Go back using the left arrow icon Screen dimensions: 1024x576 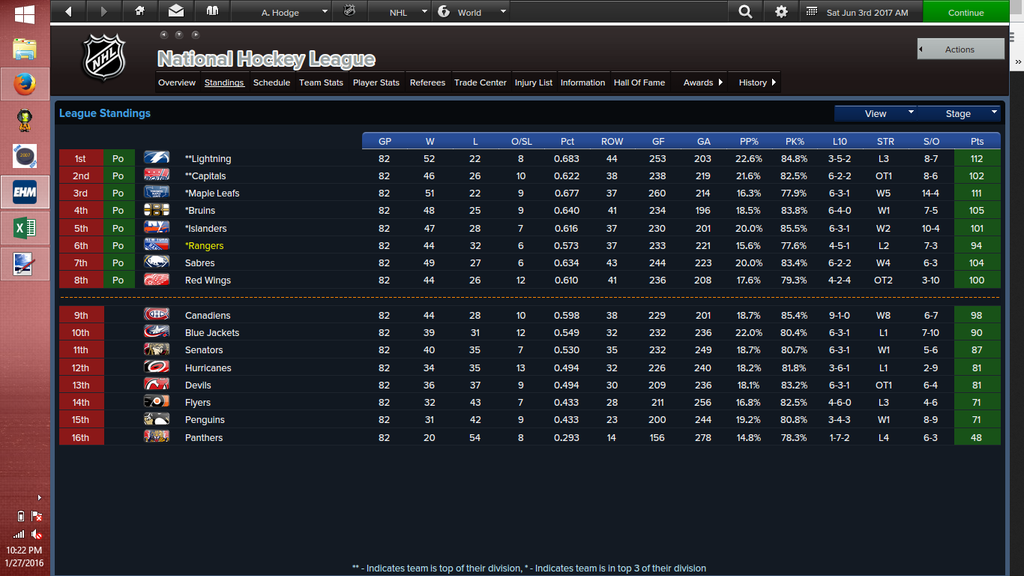[x=68, y=12]
